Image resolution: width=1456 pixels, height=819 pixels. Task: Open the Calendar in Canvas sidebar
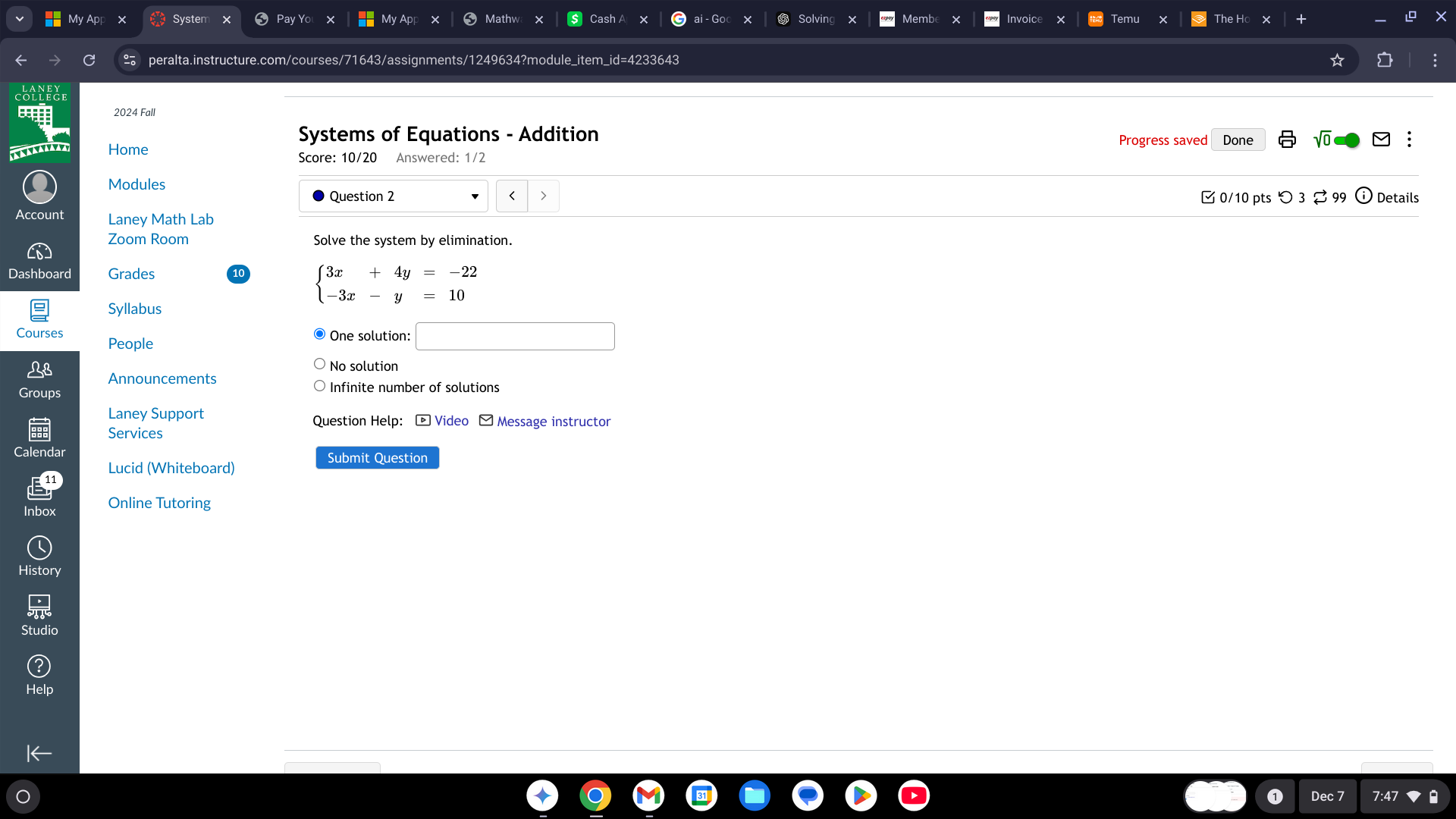pyautogui.click(x=39, y=438)
